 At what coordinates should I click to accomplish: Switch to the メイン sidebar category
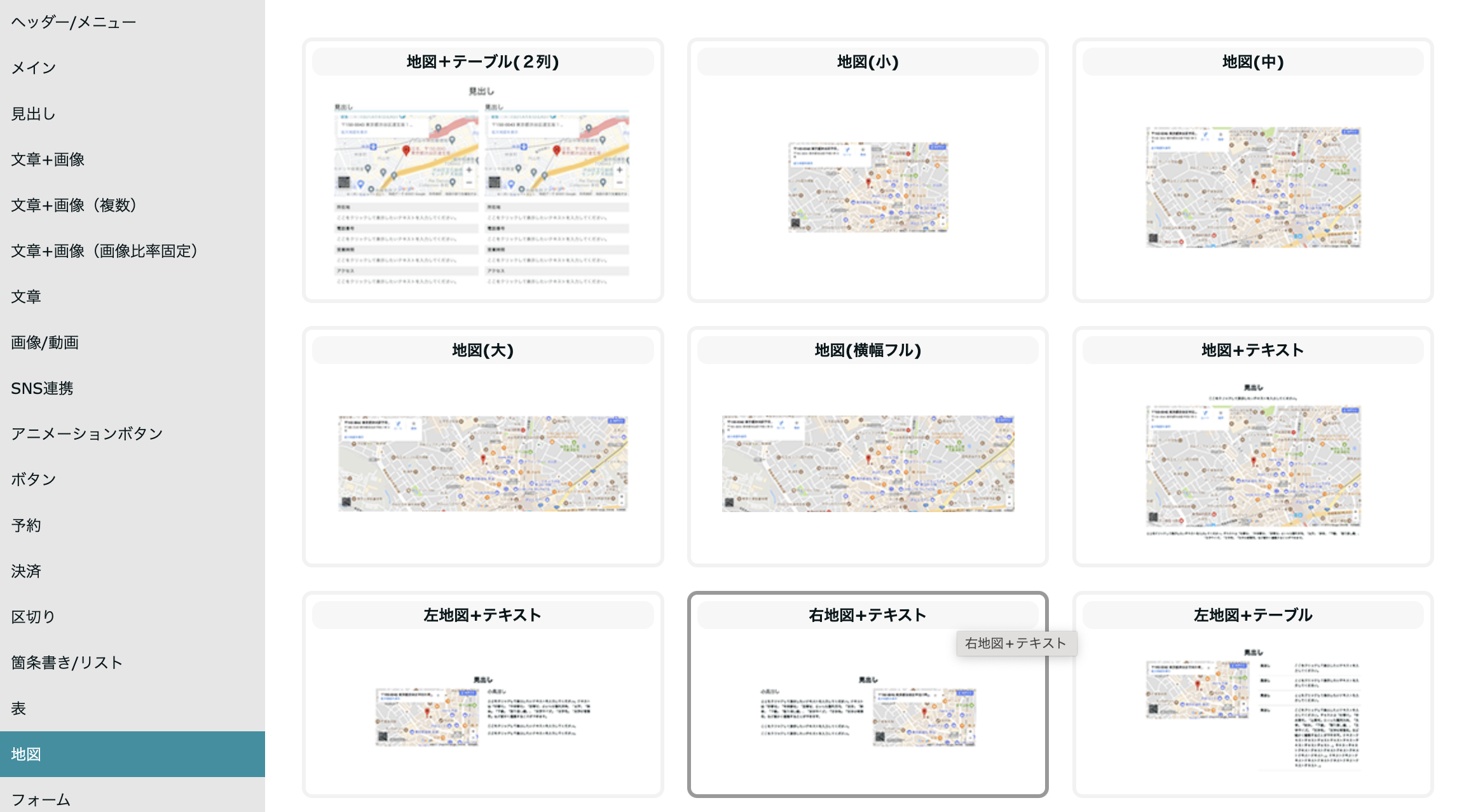click(34, 67)
